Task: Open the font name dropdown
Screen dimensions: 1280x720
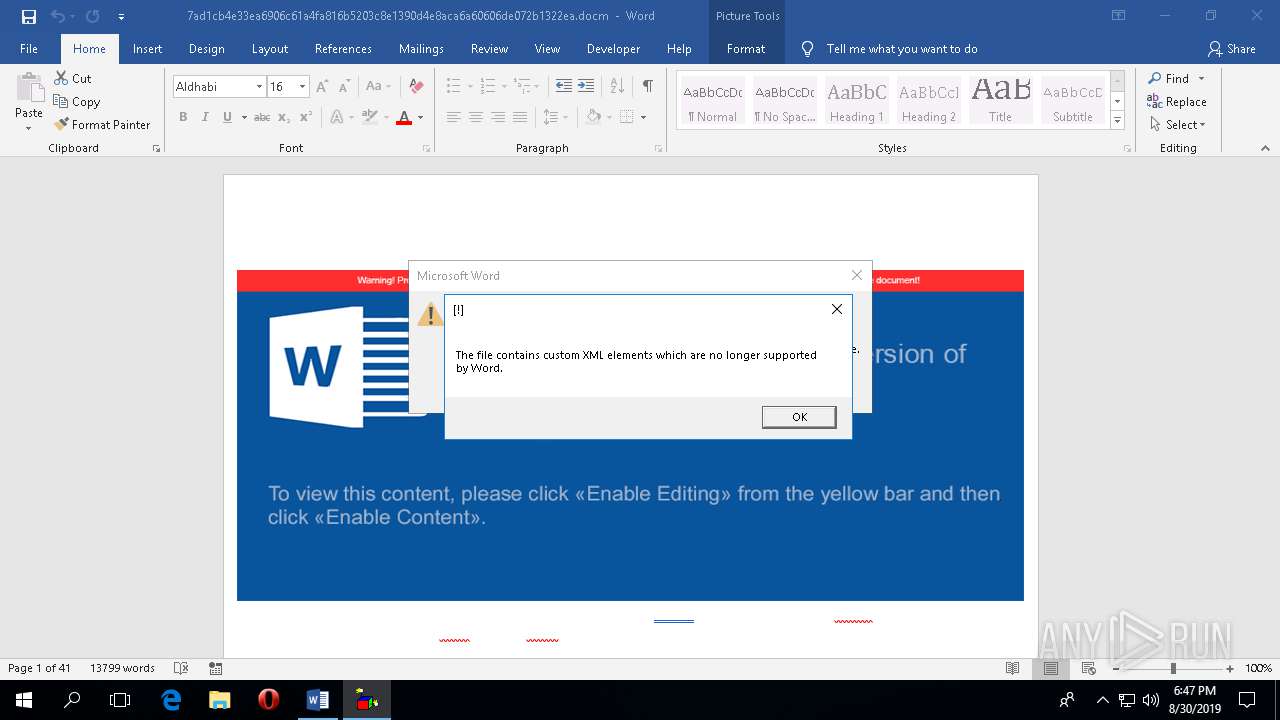Action: click(259, 87)
